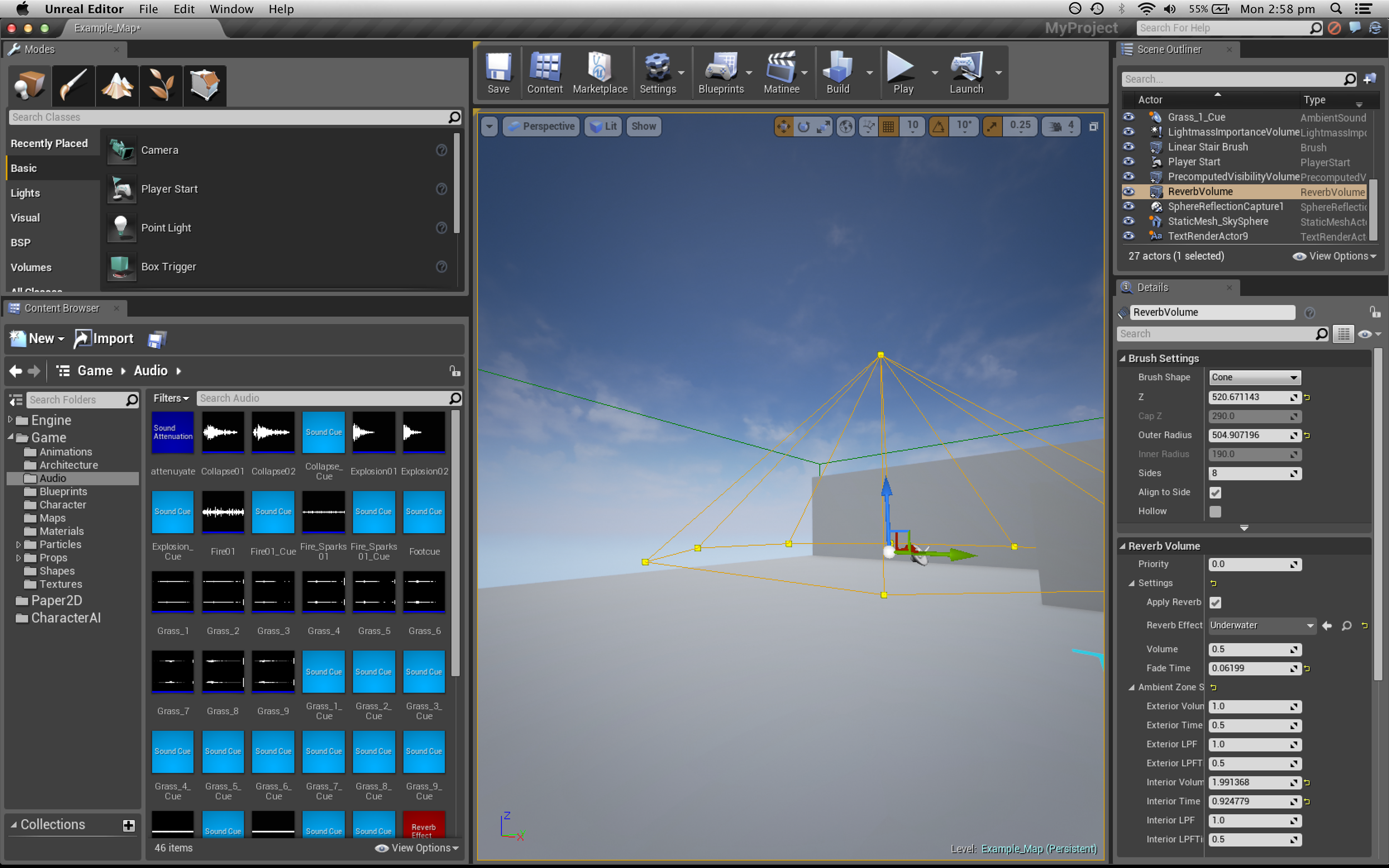Toggle grid snapping icon in viewport
Image resolution: width=1389 pixels, height=868 pixels.
pyautogui.click(x=888, y=126)
